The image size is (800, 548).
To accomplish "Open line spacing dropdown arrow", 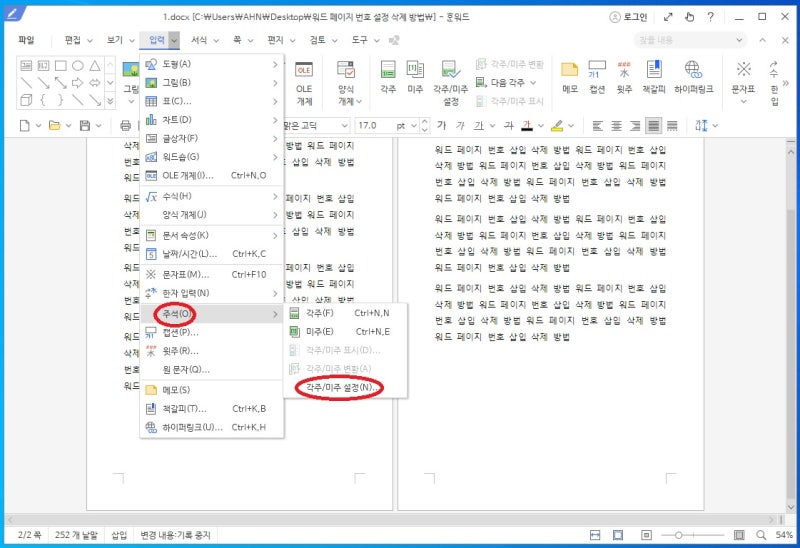I will point(715,126).
